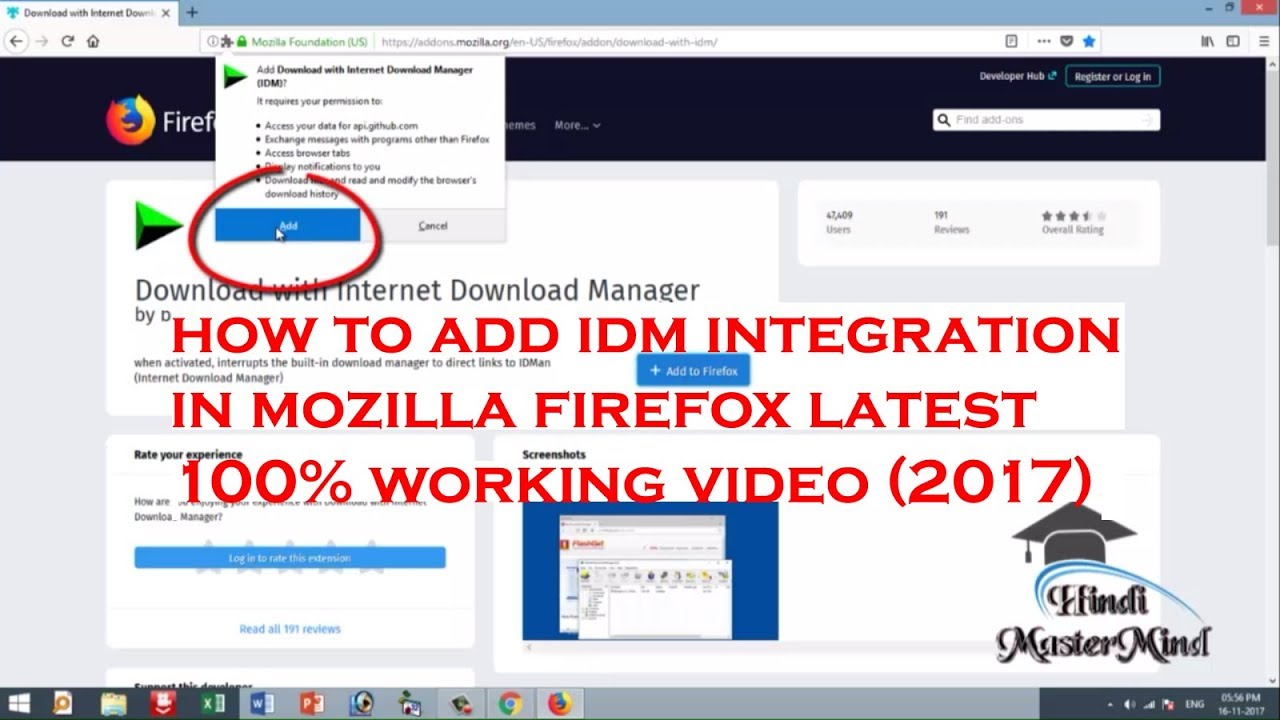Click Log in to rate this extension

[x=290, y=558]
